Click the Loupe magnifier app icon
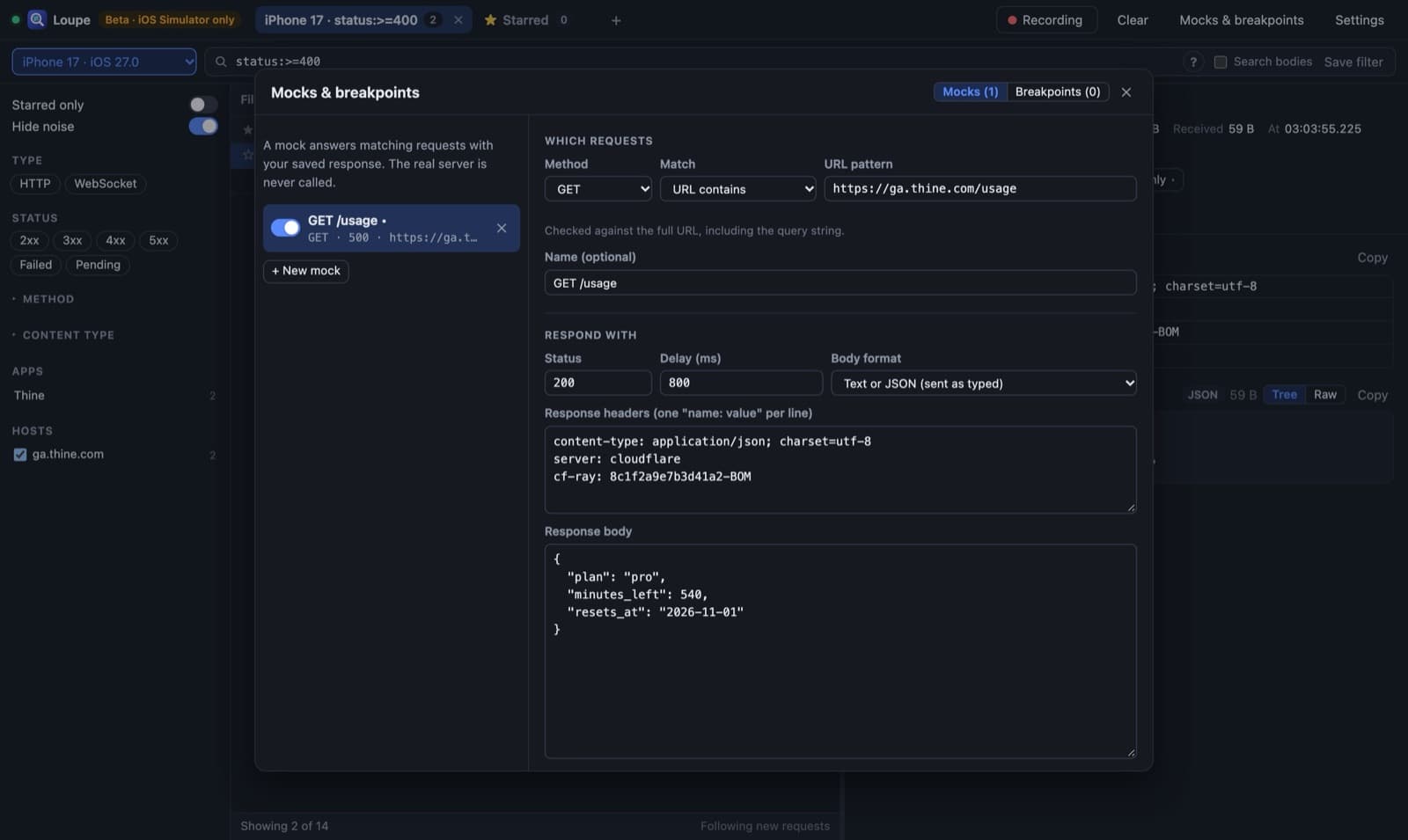 coord(37,19)
